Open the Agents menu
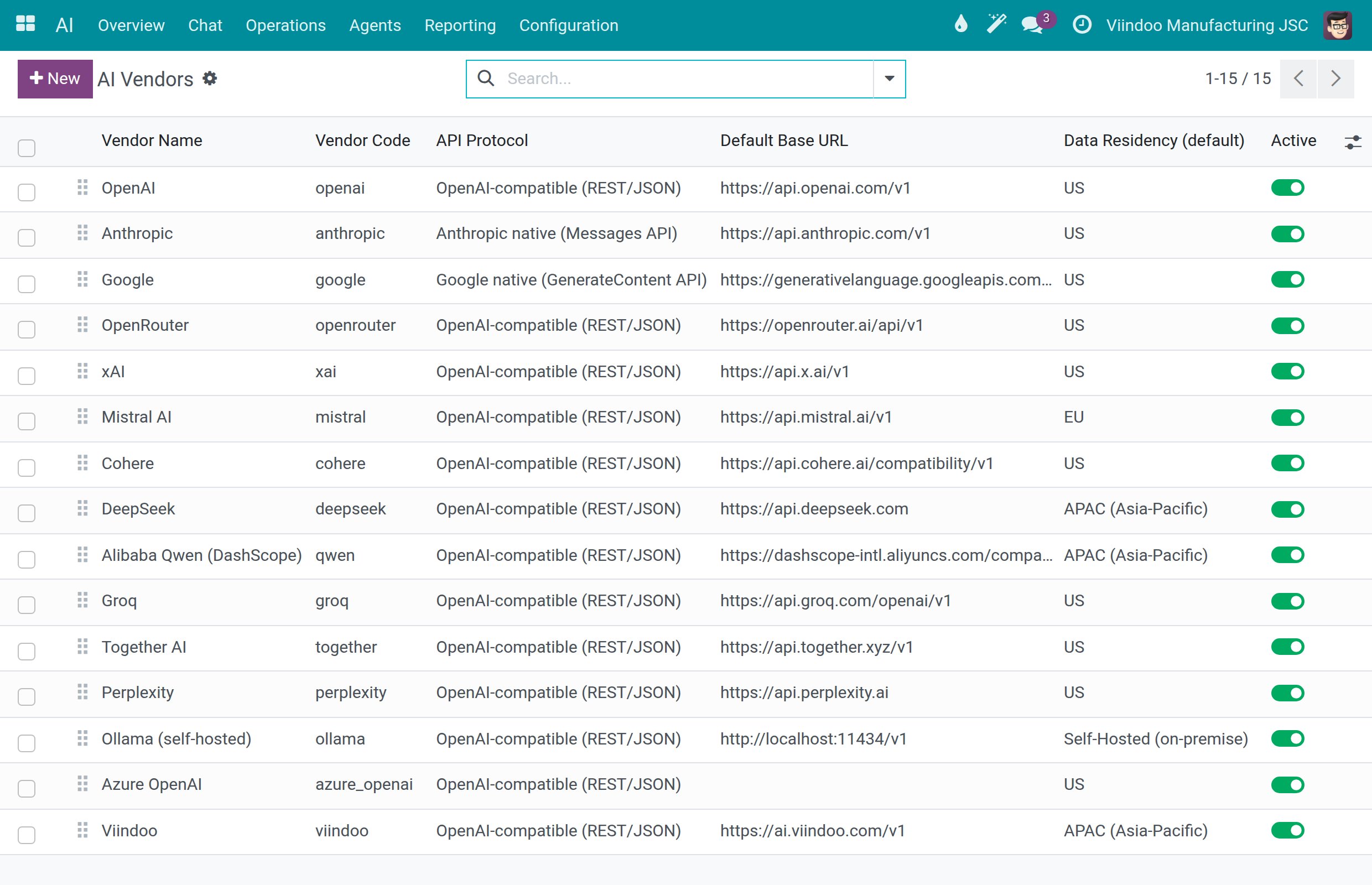The width and height of the screenshot is (1372, 885). 375,25
